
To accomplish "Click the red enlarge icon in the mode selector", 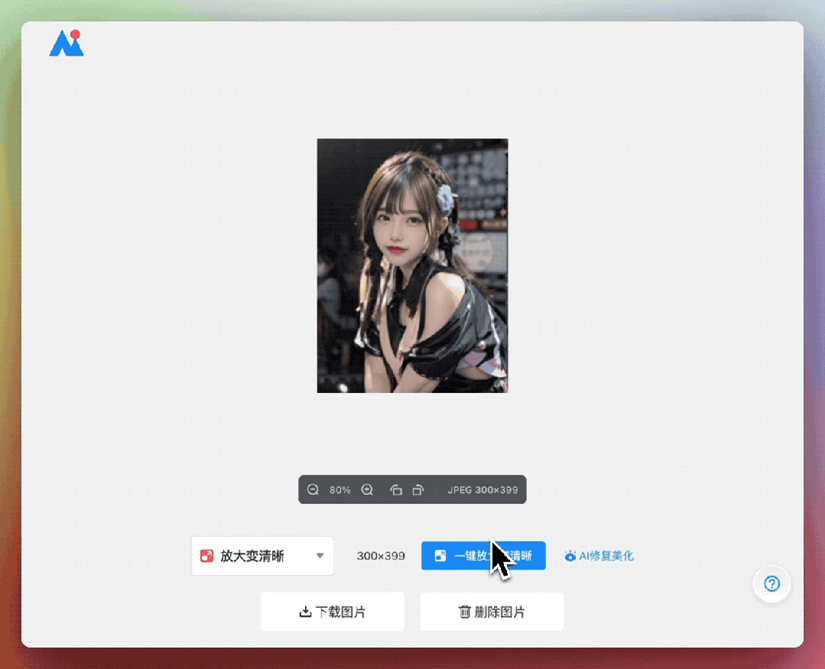I will pyautogui.click(x=207, y=556).
